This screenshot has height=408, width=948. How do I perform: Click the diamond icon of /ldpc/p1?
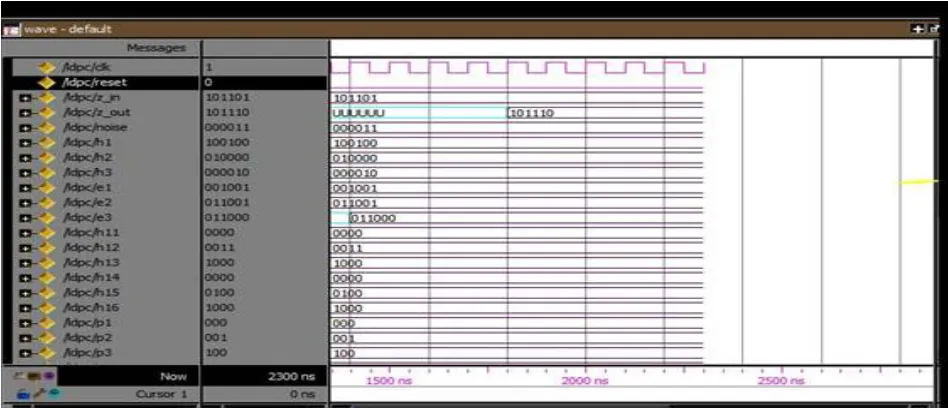point(47,323)
